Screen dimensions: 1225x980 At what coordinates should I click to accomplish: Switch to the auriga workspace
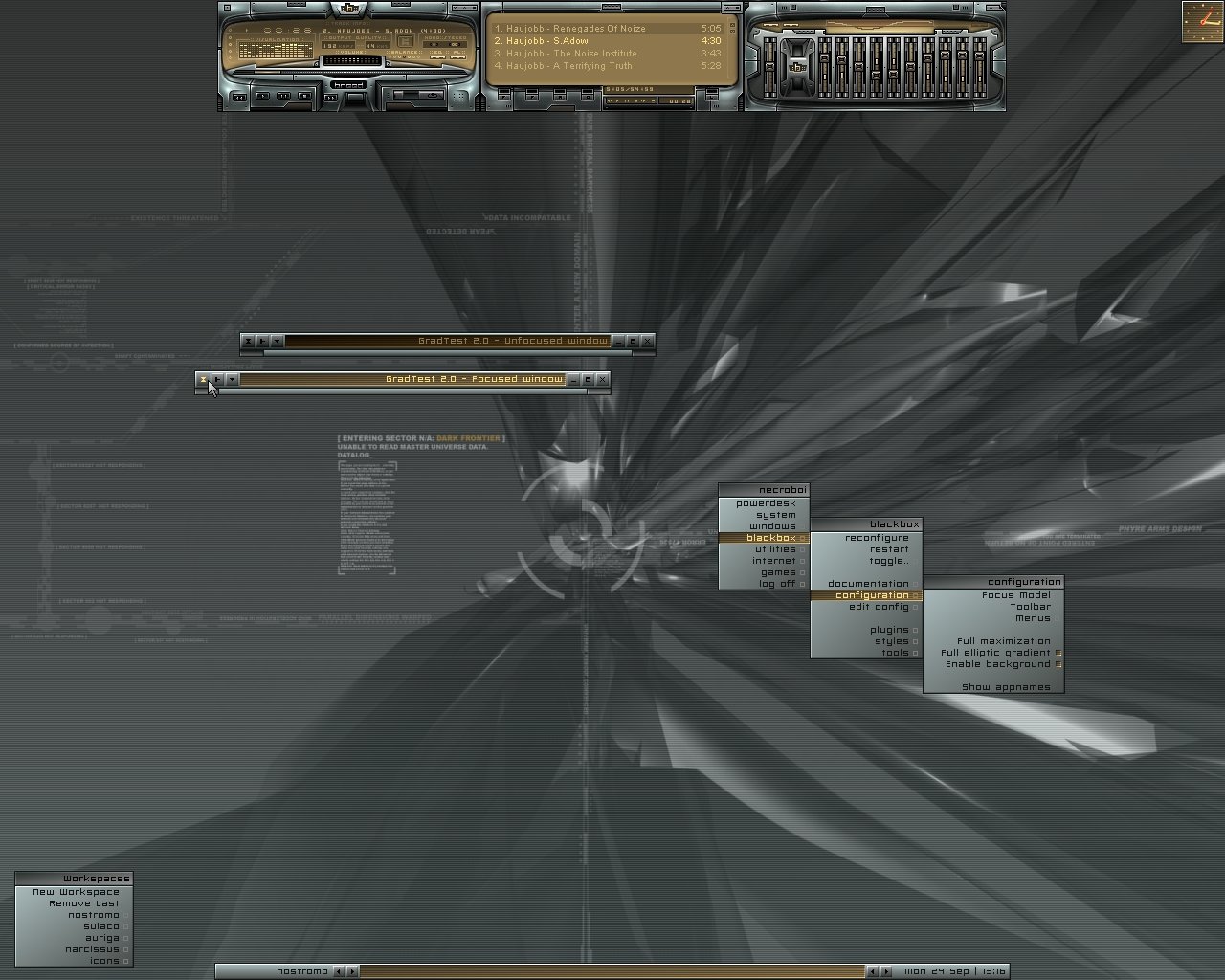click(x=74, y=938)
